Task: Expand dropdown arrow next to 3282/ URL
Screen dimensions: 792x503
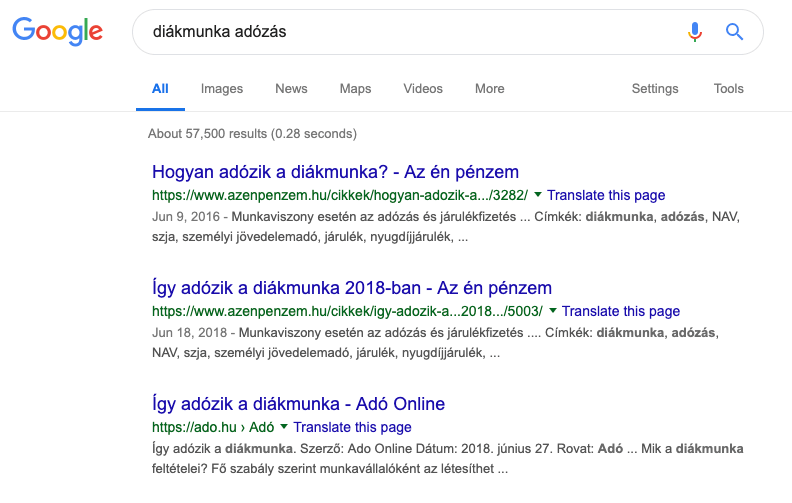Action: click(537, 195)
